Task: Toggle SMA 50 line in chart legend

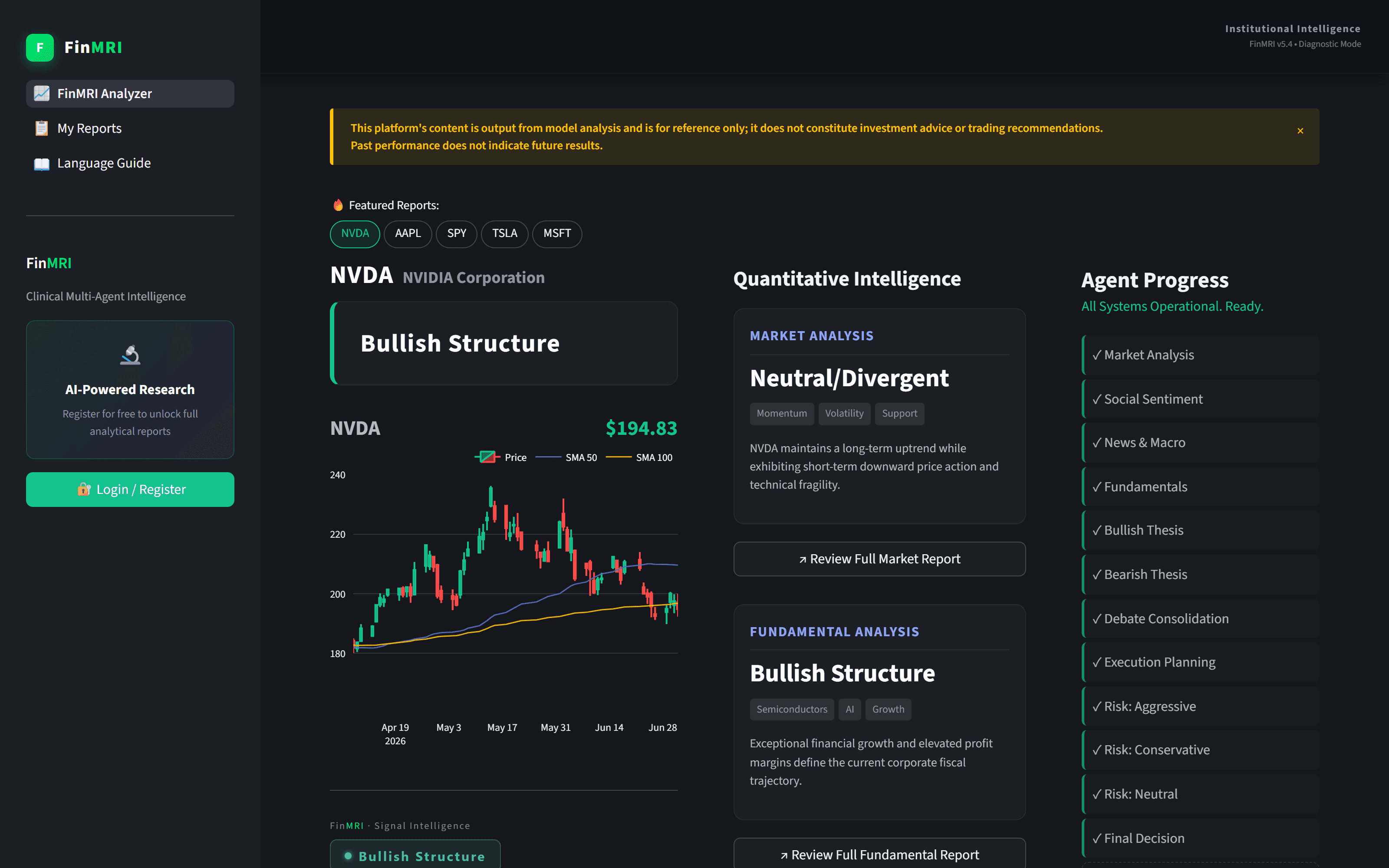Action: [566, 457]
